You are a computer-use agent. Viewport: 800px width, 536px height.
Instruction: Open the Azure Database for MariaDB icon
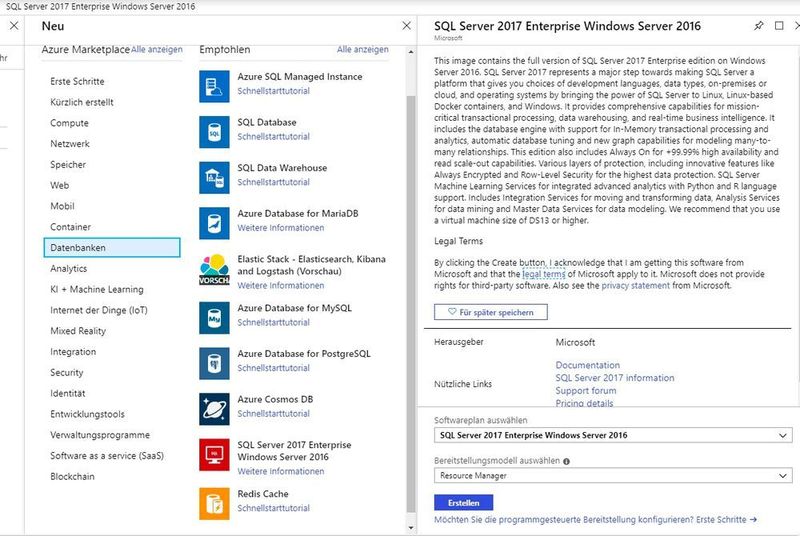214,223
